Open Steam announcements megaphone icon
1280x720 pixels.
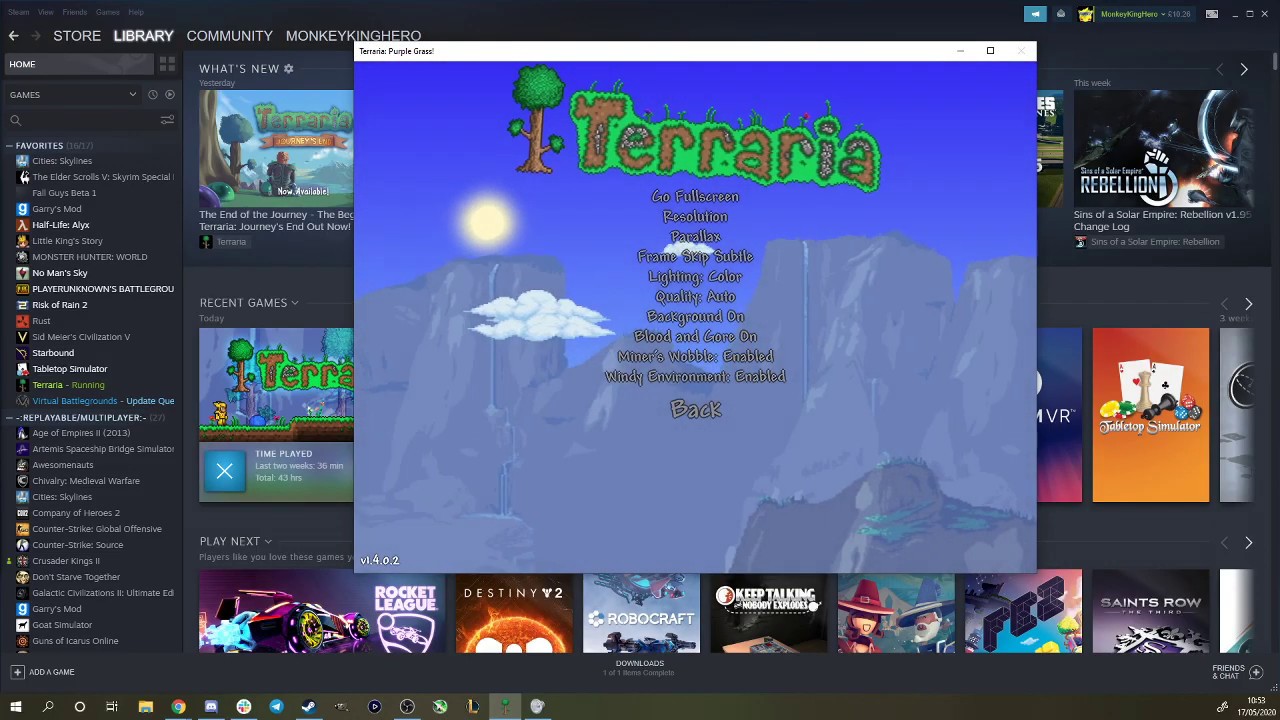pyautogui.click(x=1035, y=14)
